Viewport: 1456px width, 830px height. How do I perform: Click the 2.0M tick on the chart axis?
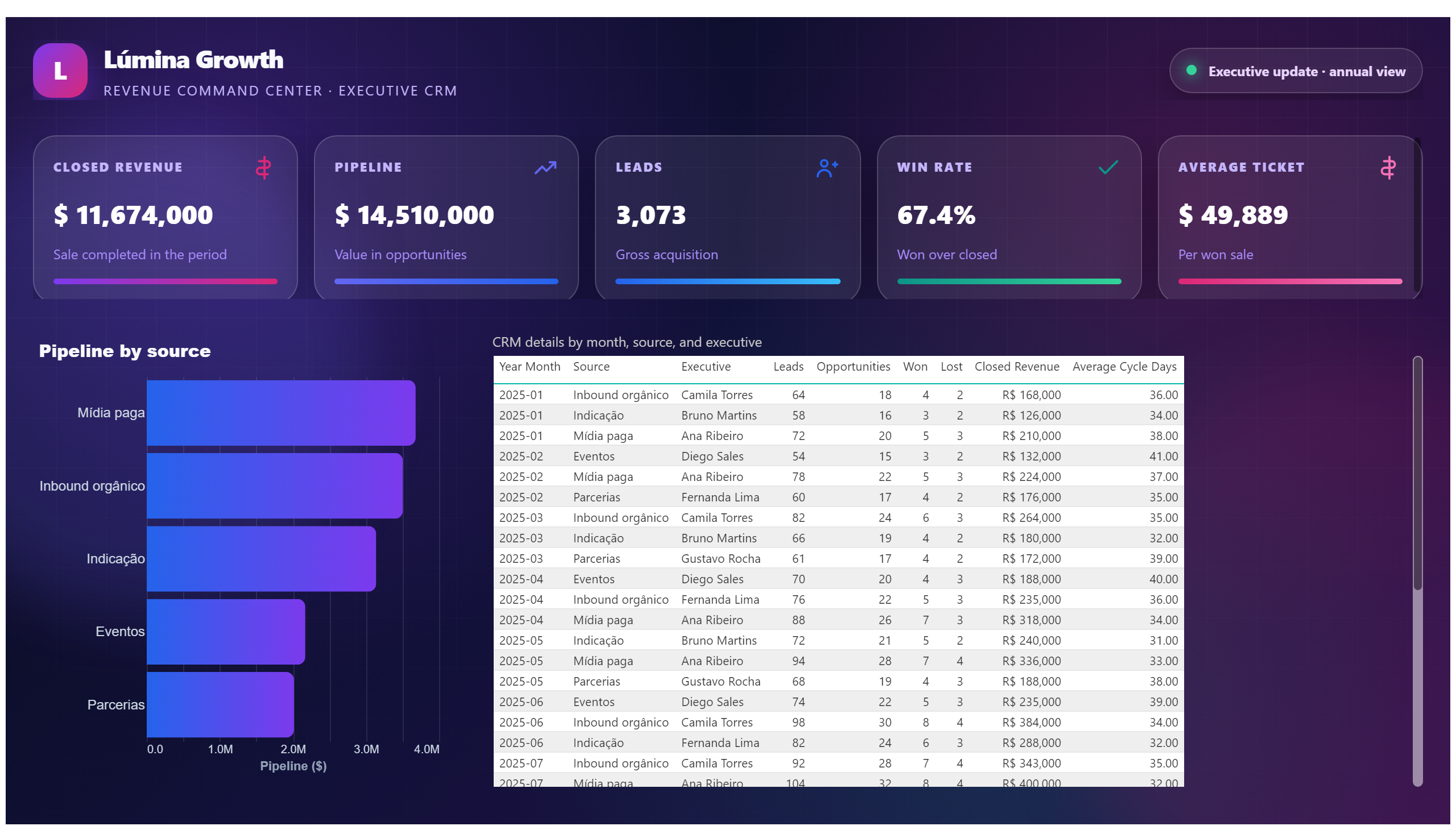click(293, 749)
